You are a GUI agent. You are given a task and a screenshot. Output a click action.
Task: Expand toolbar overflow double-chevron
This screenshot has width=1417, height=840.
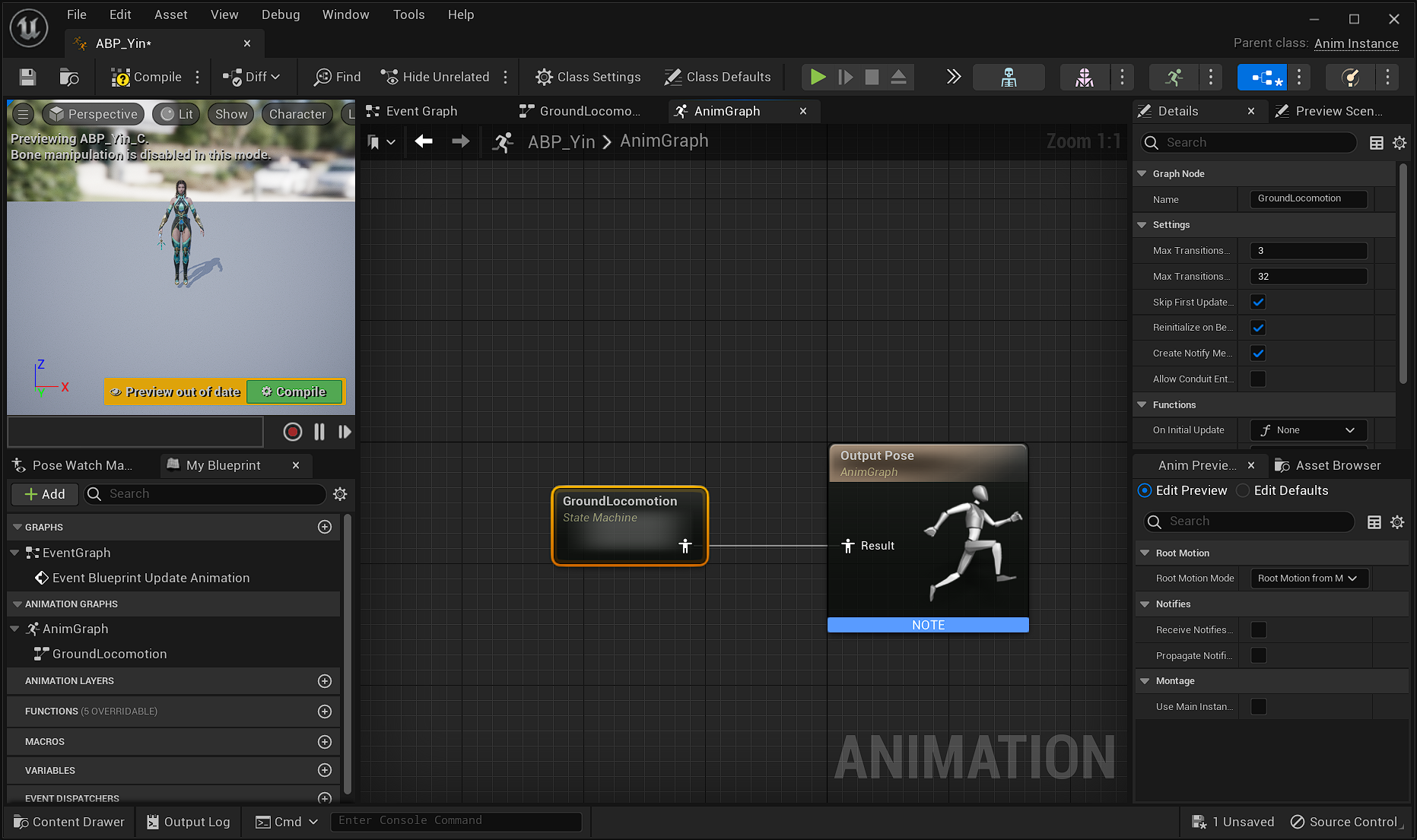(953, 77)
